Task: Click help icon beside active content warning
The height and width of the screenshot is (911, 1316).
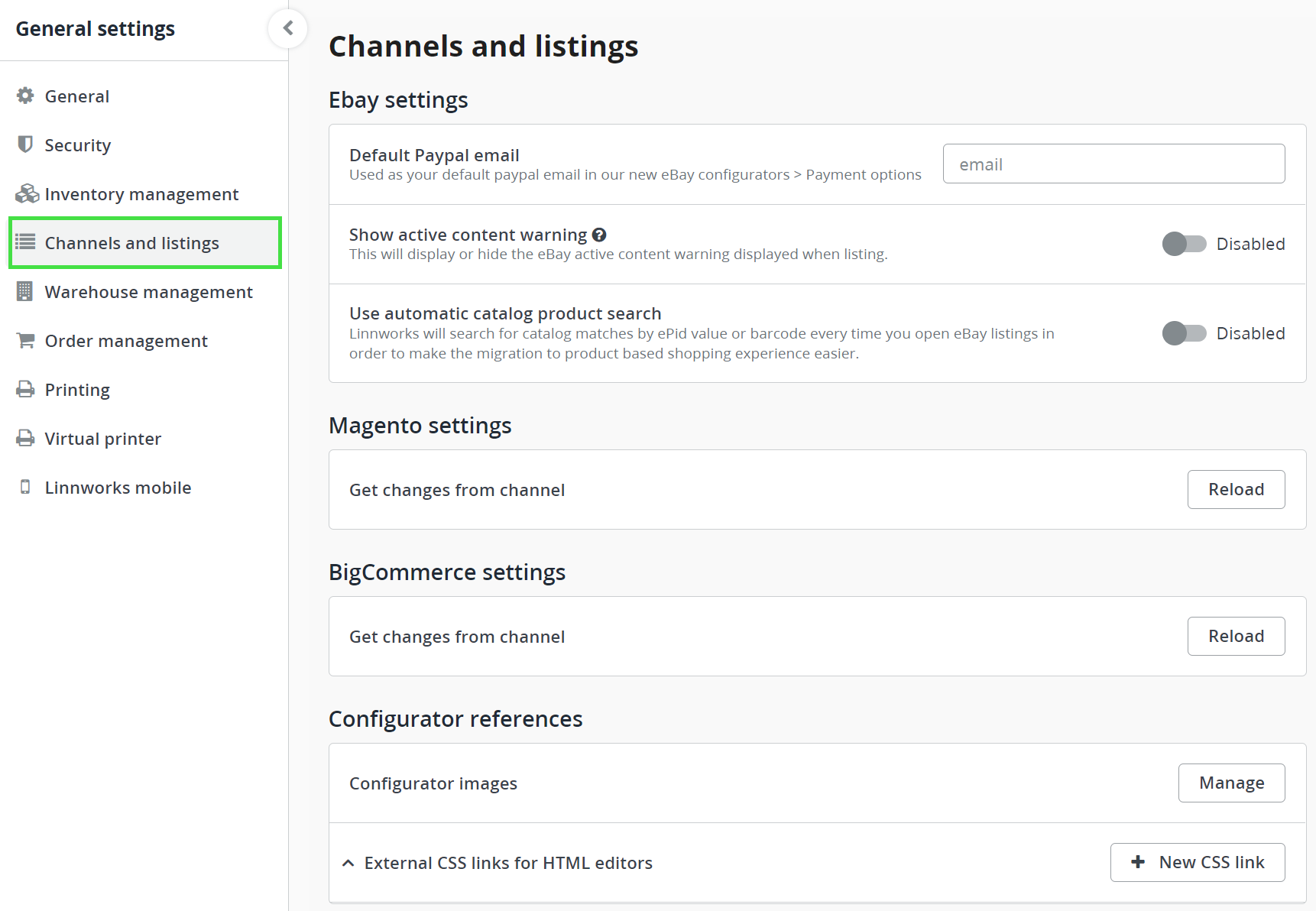Action: (x=599, y=235)
